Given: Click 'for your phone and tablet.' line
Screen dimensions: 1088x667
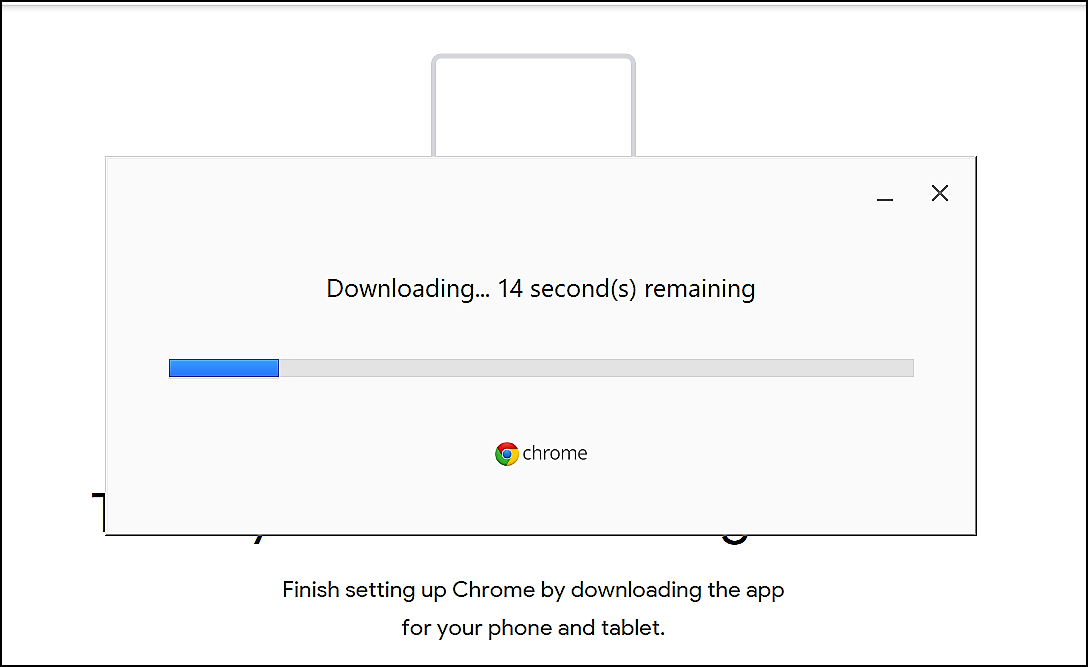Looking at the screenshot, I should tap(533, 628).
